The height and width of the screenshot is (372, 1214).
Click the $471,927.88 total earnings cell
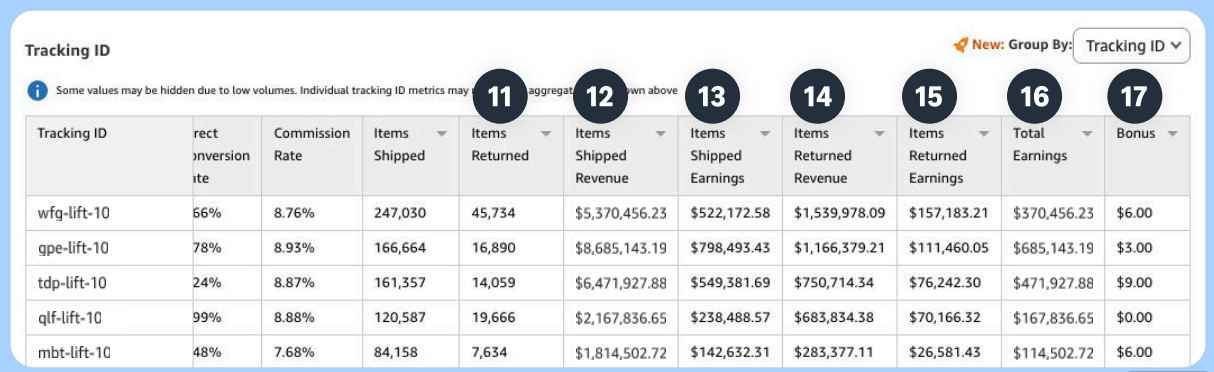(1053, 283)
